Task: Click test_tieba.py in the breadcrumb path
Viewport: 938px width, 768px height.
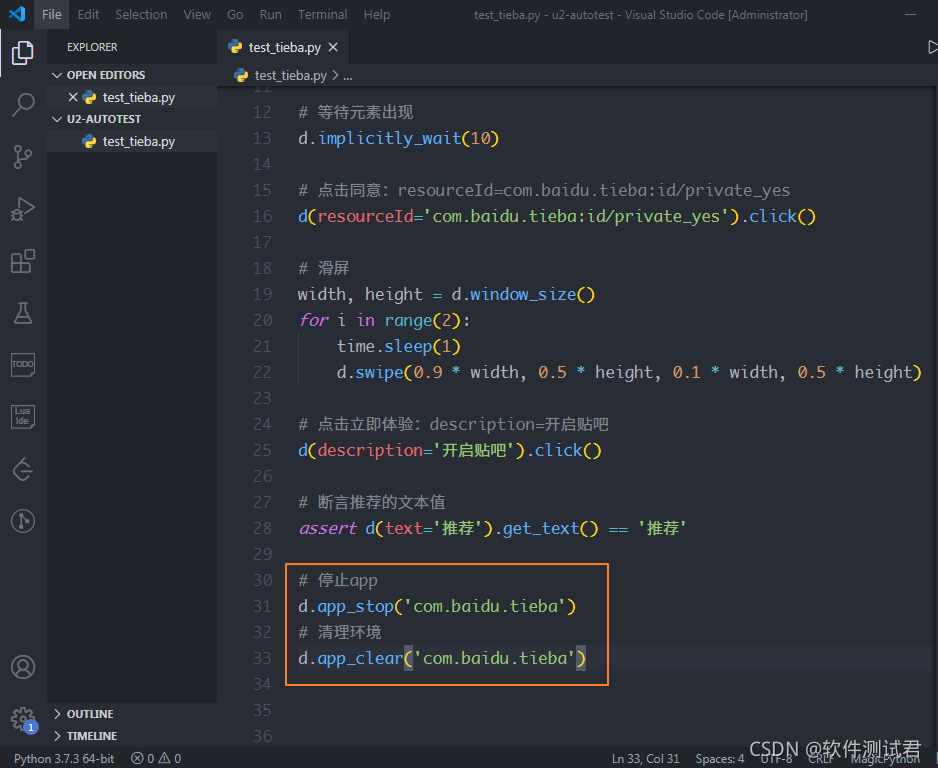Action: pos(291,75)
